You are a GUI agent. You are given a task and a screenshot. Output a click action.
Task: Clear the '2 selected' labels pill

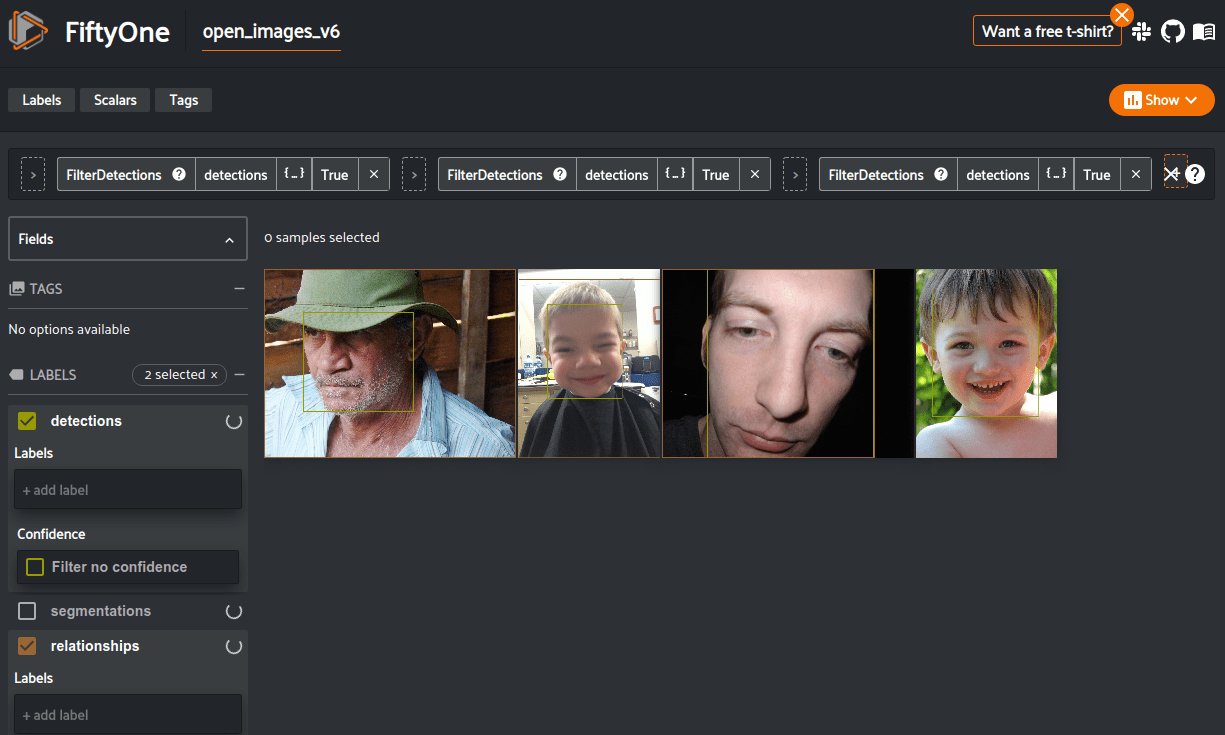tap(214, 375)
